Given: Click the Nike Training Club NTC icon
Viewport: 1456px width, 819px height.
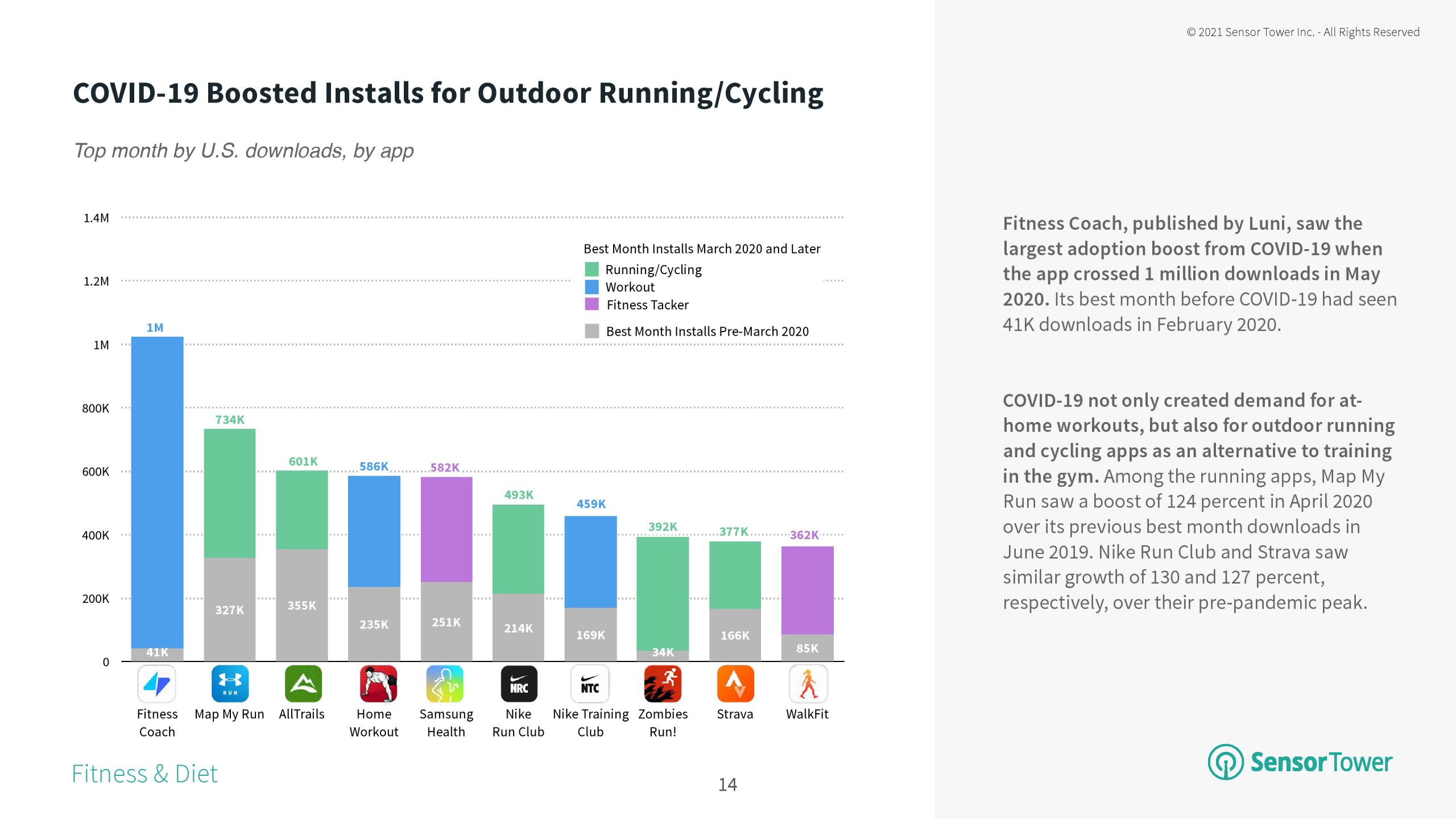Looking at the screenshot, I should pos(590,684).
